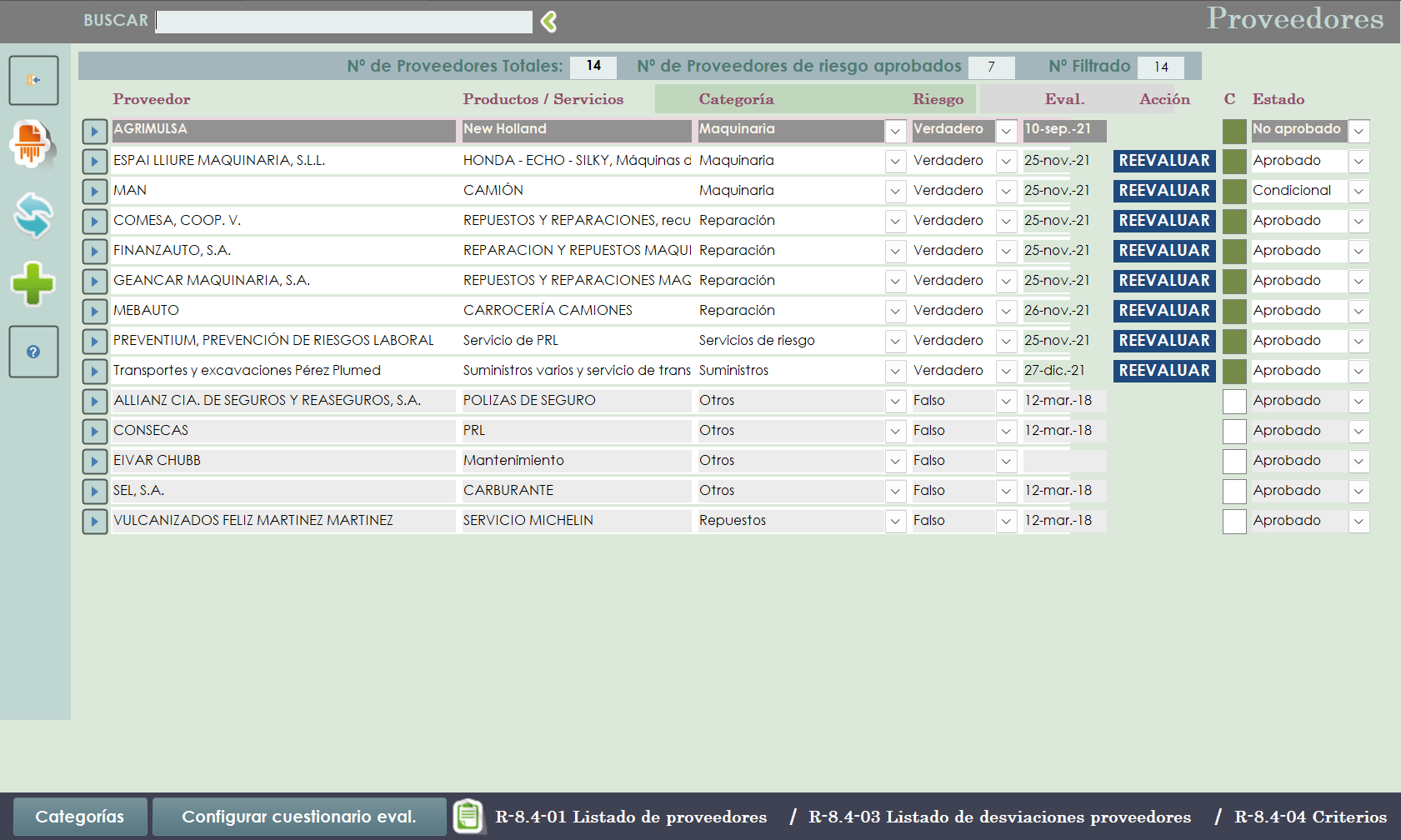The image size is (1401, 840).
Task: Sort by Proveedor column header
Action: 152,99
